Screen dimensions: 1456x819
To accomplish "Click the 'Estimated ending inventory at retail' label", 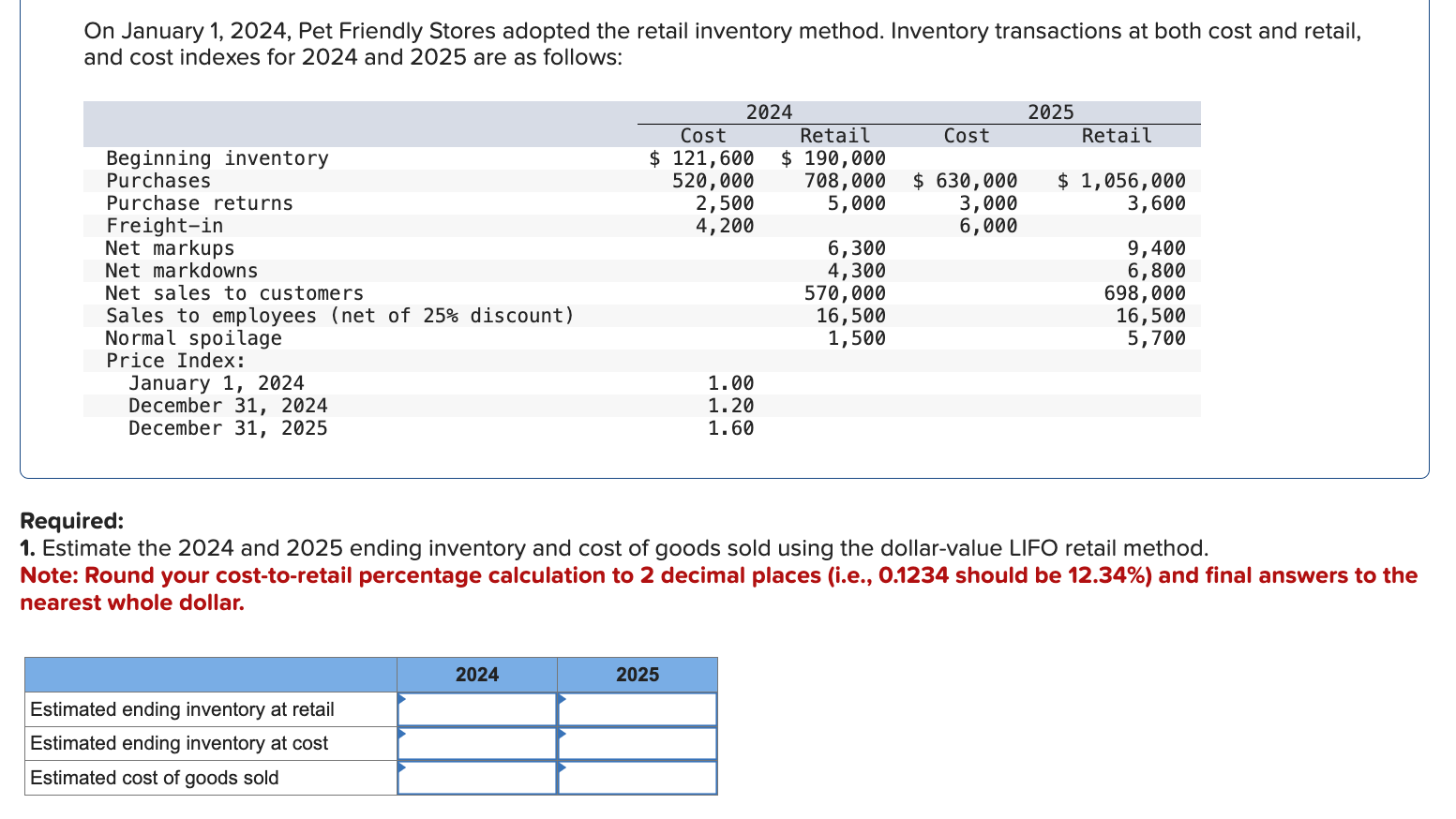I will tap(182, 709).
